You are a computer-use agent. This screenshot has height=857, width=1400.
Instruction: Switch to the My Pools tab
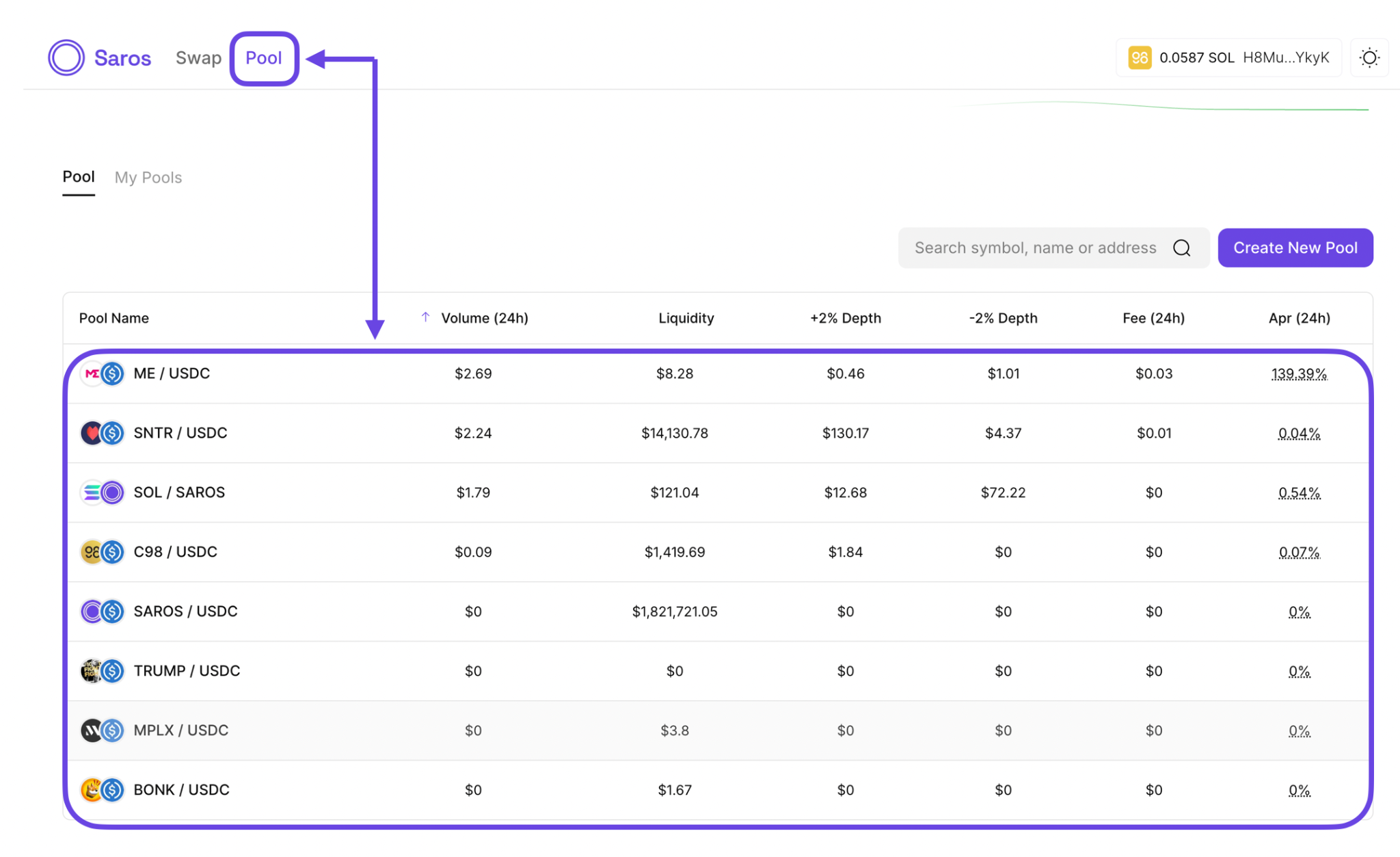[x=148, y=178]
